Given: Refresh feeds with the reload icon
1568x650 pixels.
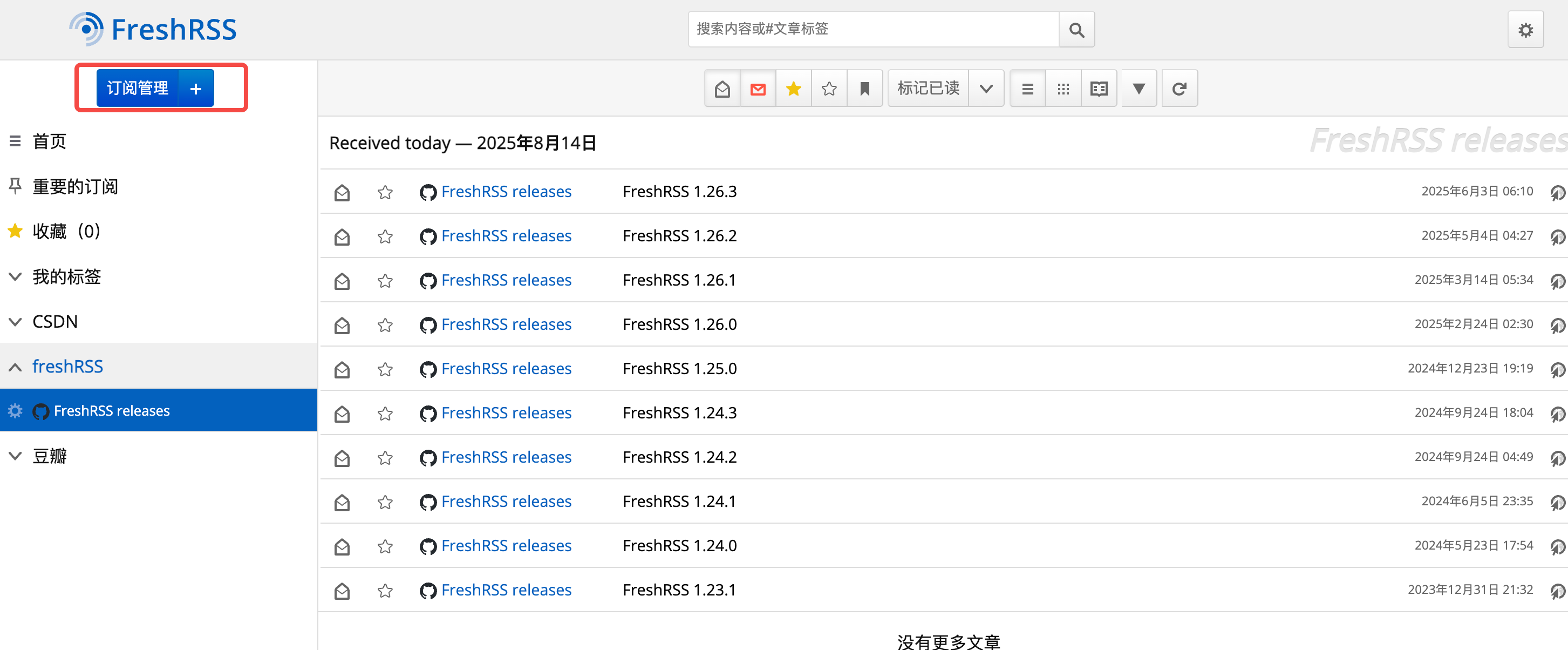Looking at the screenshot, I should 1179,89.
